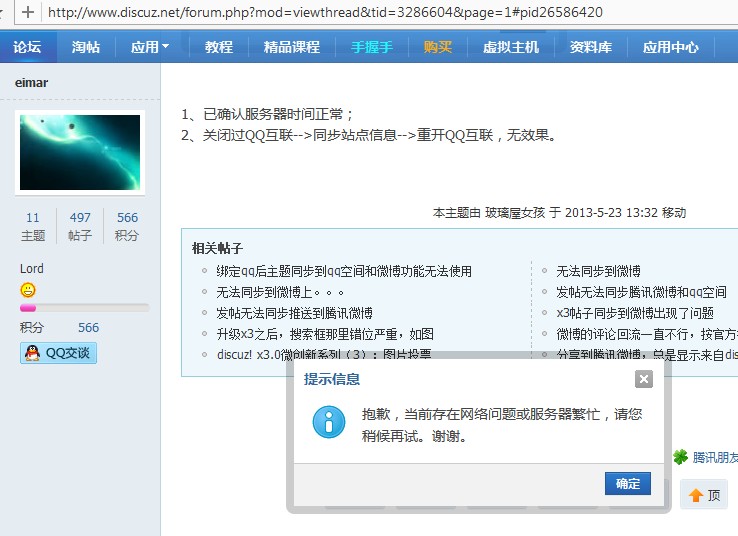738x536 pixels.
Task: Open related post 发帖无法同步推送到腾讯微博
Action: [295, 313]
